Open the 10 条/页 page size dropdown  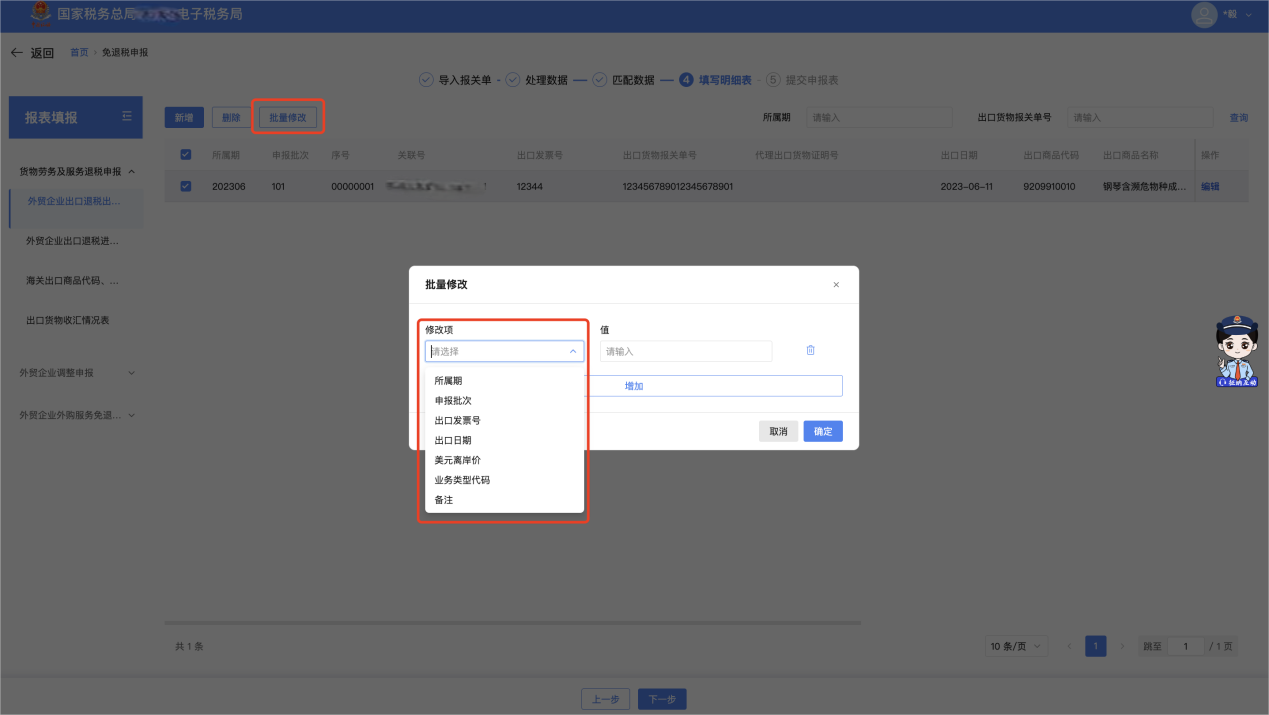click(1015, 647)
